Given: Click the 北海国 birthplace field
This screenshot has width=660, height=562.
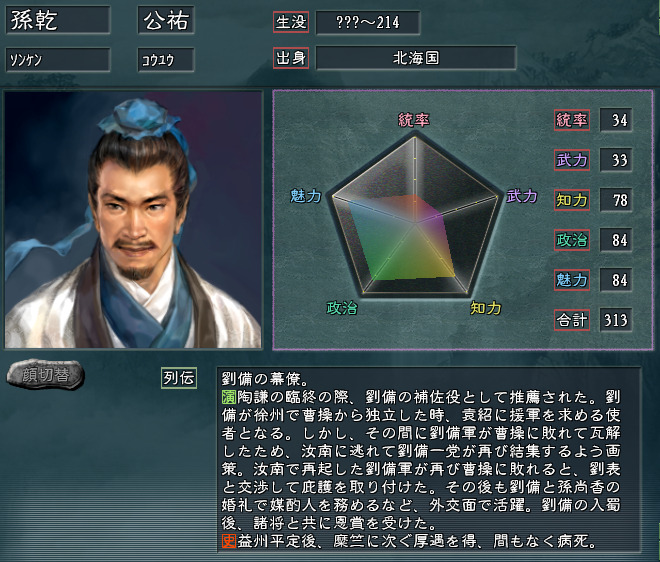Looking at the screenshot, I should tap(416, 58).
